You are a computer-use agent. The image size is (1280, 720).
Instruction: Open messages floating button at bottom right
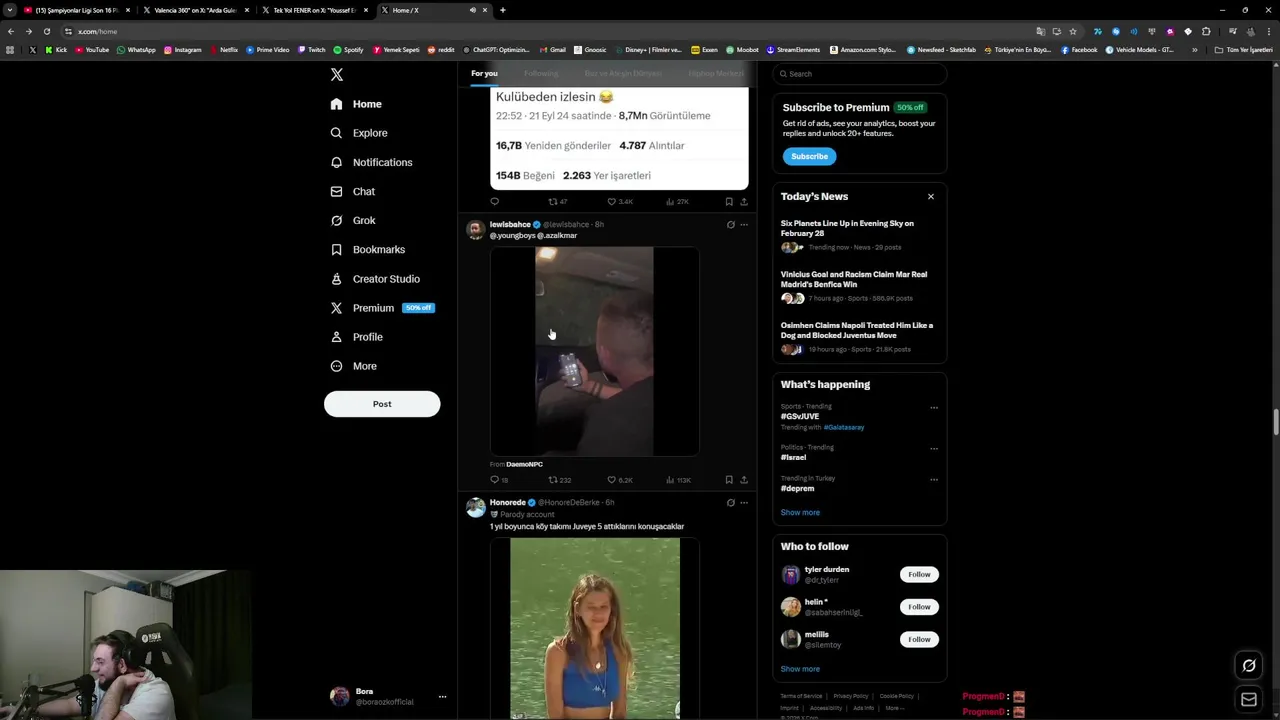coord(1249,699)
